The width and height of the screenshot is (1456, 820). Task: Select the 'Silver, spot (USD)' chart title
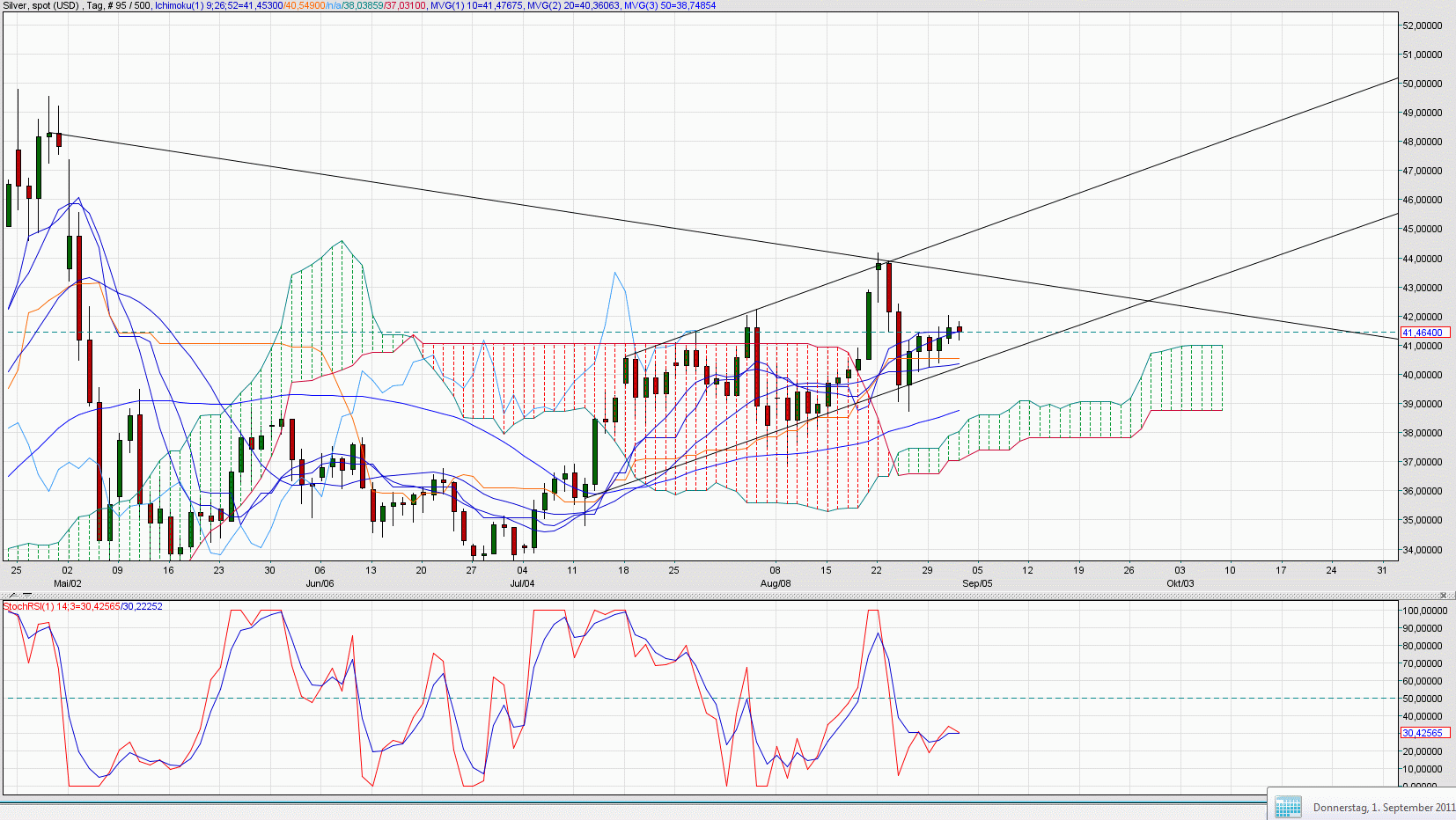[40, 5]
